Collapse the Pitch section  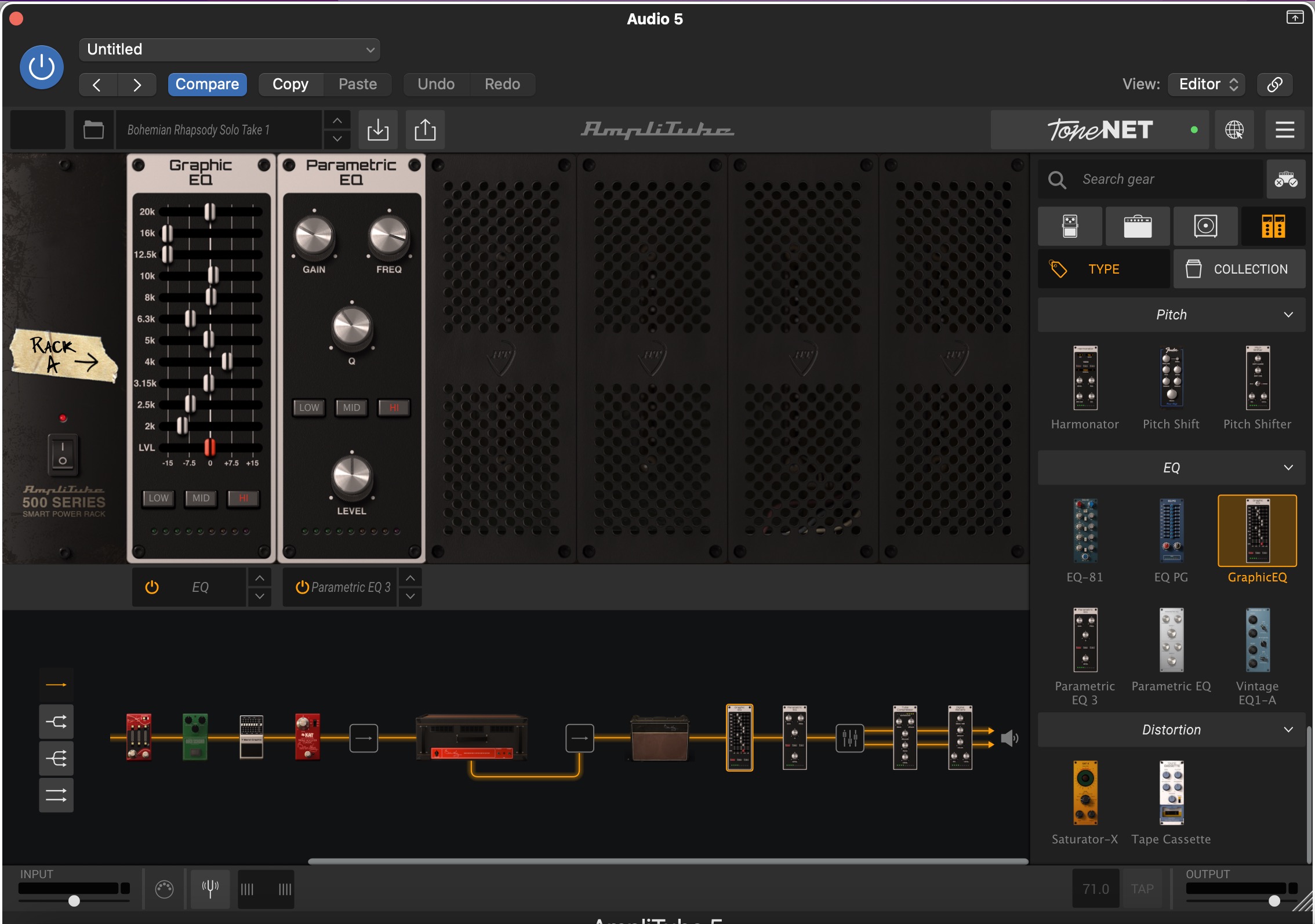tap(1171, 315)
